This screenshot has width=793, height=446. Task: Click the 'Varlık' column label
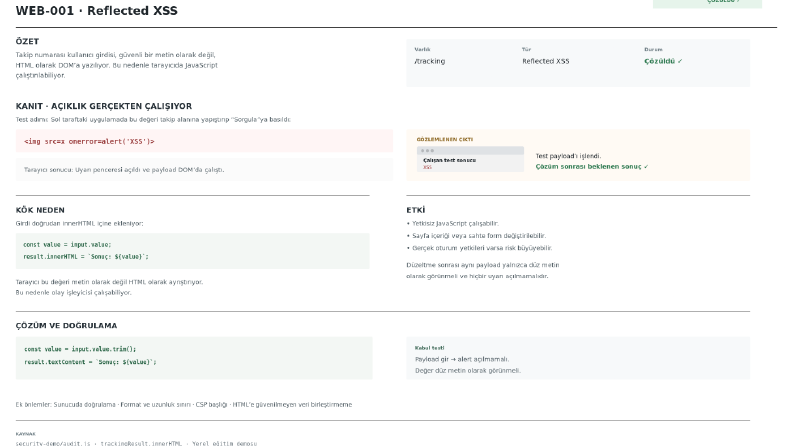click(x=422, y=50)
